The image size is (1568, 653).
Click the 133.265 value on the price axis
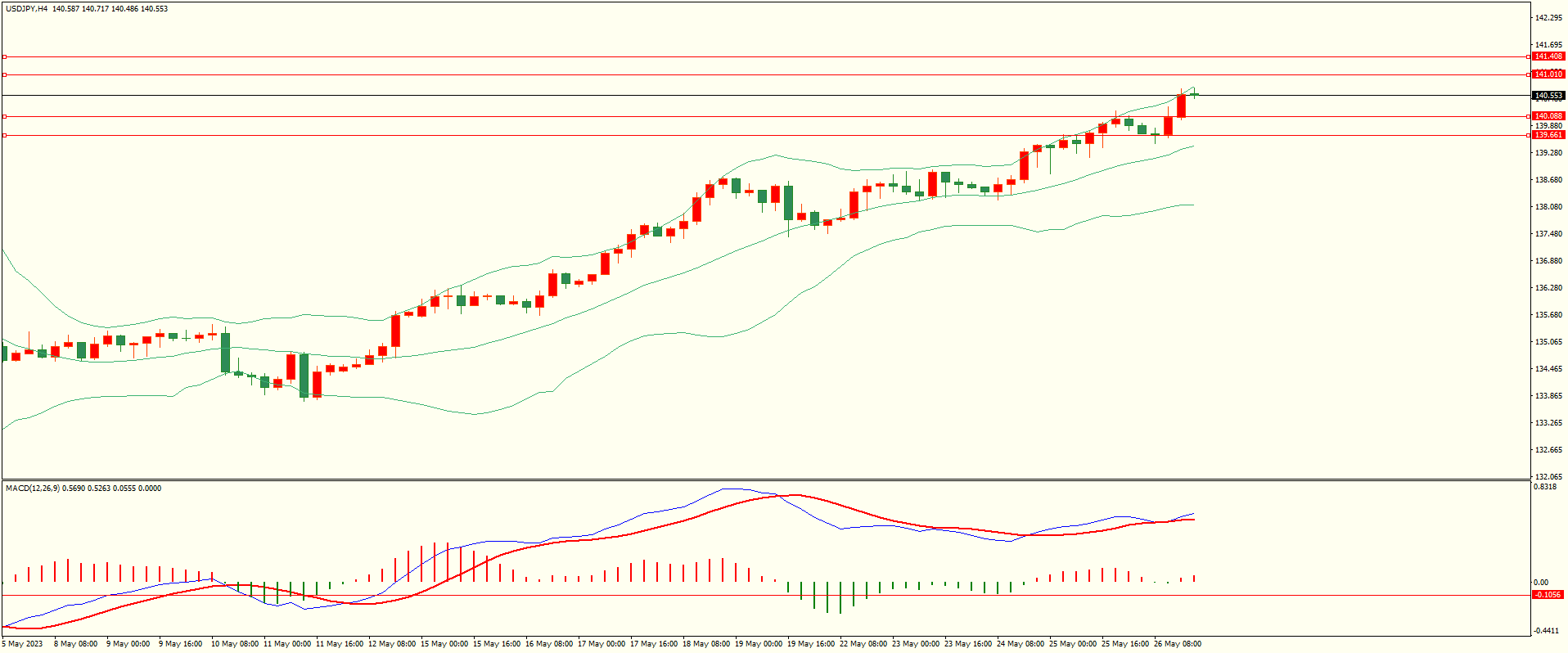point(1548,423)
